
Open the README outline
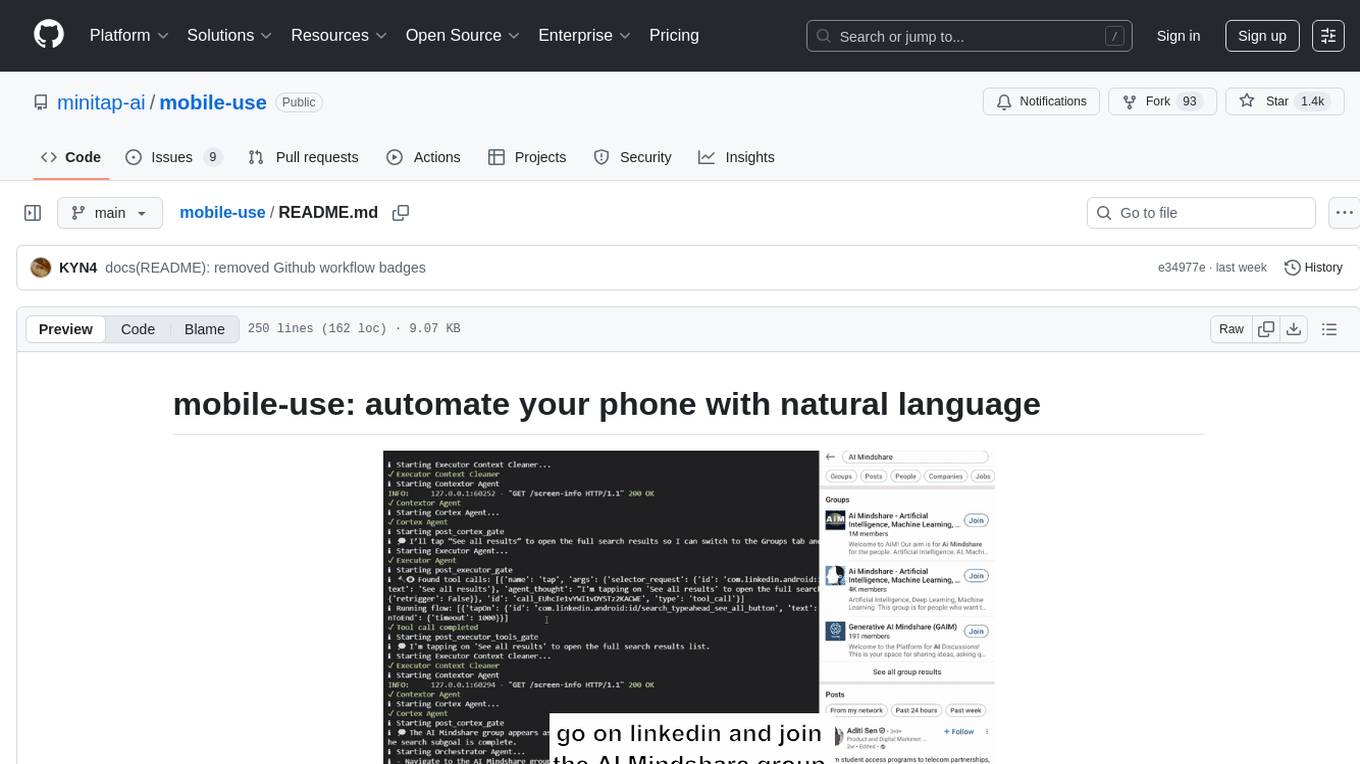[1329, 329]
